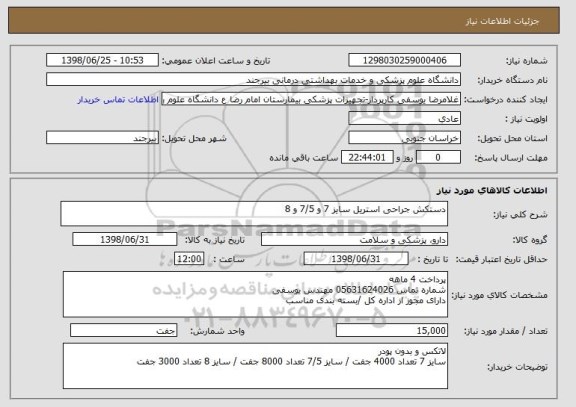Viewport: 576px width, 407px height.
Task: Select the buyer organization name field
Action: [x=253, y=80]
